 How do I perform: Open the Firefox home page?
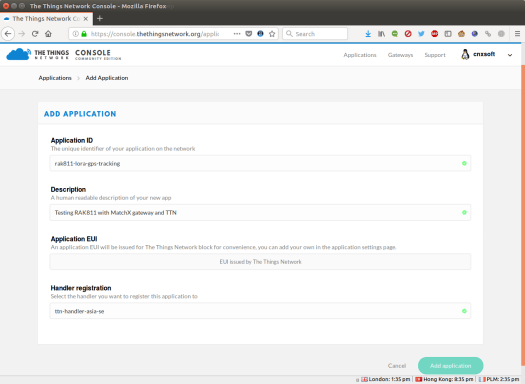(49, 34)
